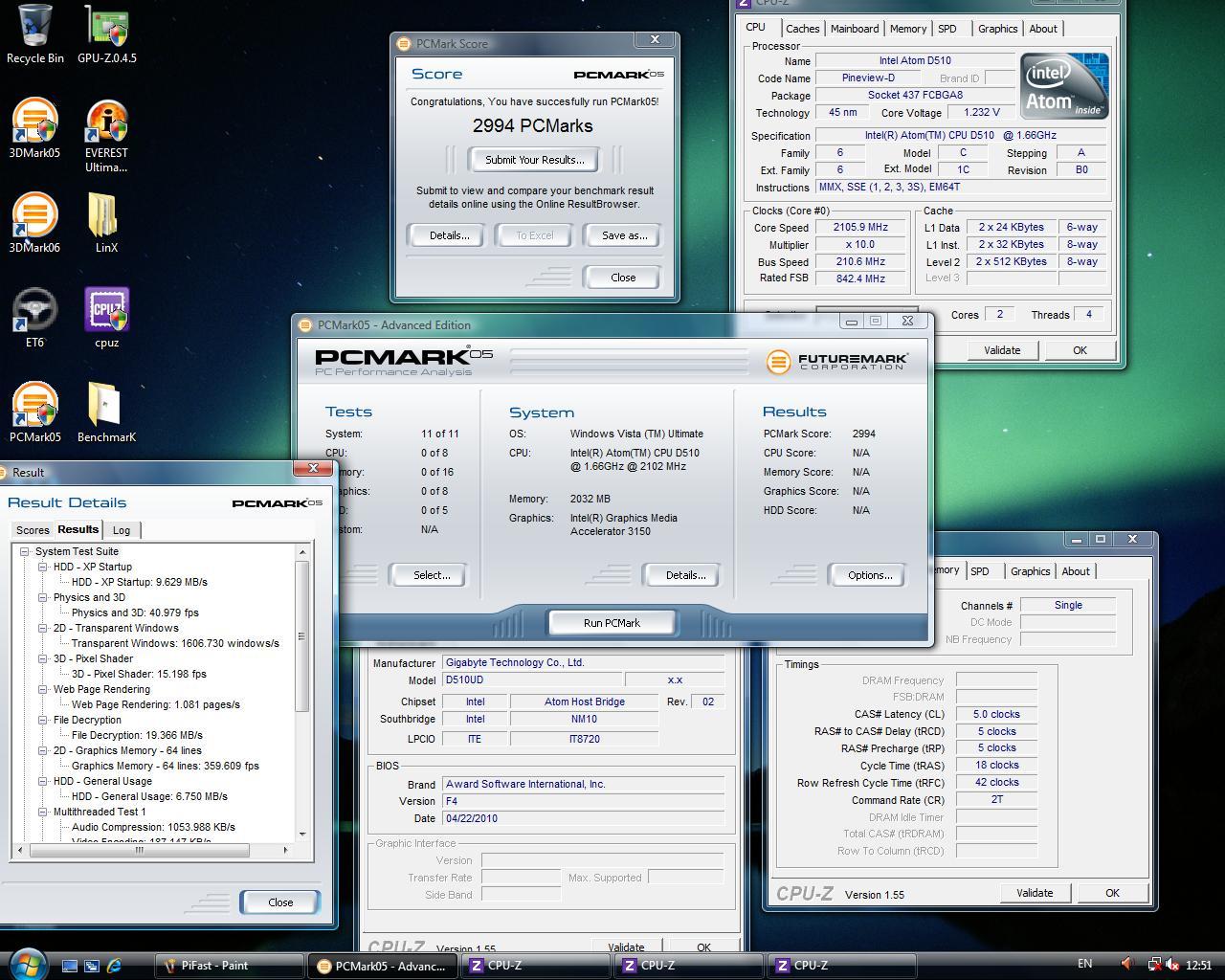The width and height of the screenshot is (1225, 980).
Task: Click the network tray icon
Action: pos(1154,965)
